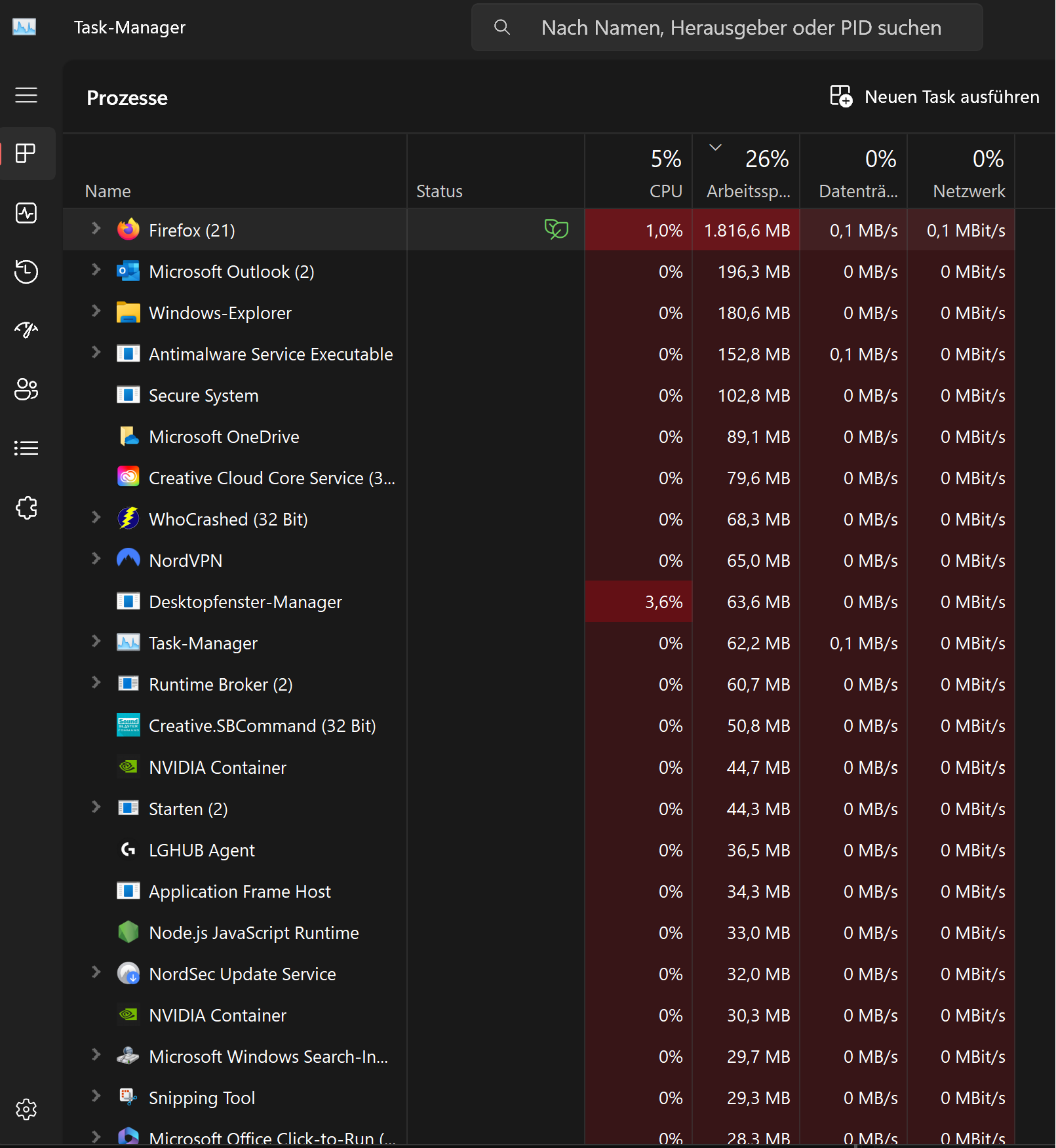Click Microsoft Outlook memory 196,3 MB
The image size is (1056, 1148).
click(x=754, y=271)
